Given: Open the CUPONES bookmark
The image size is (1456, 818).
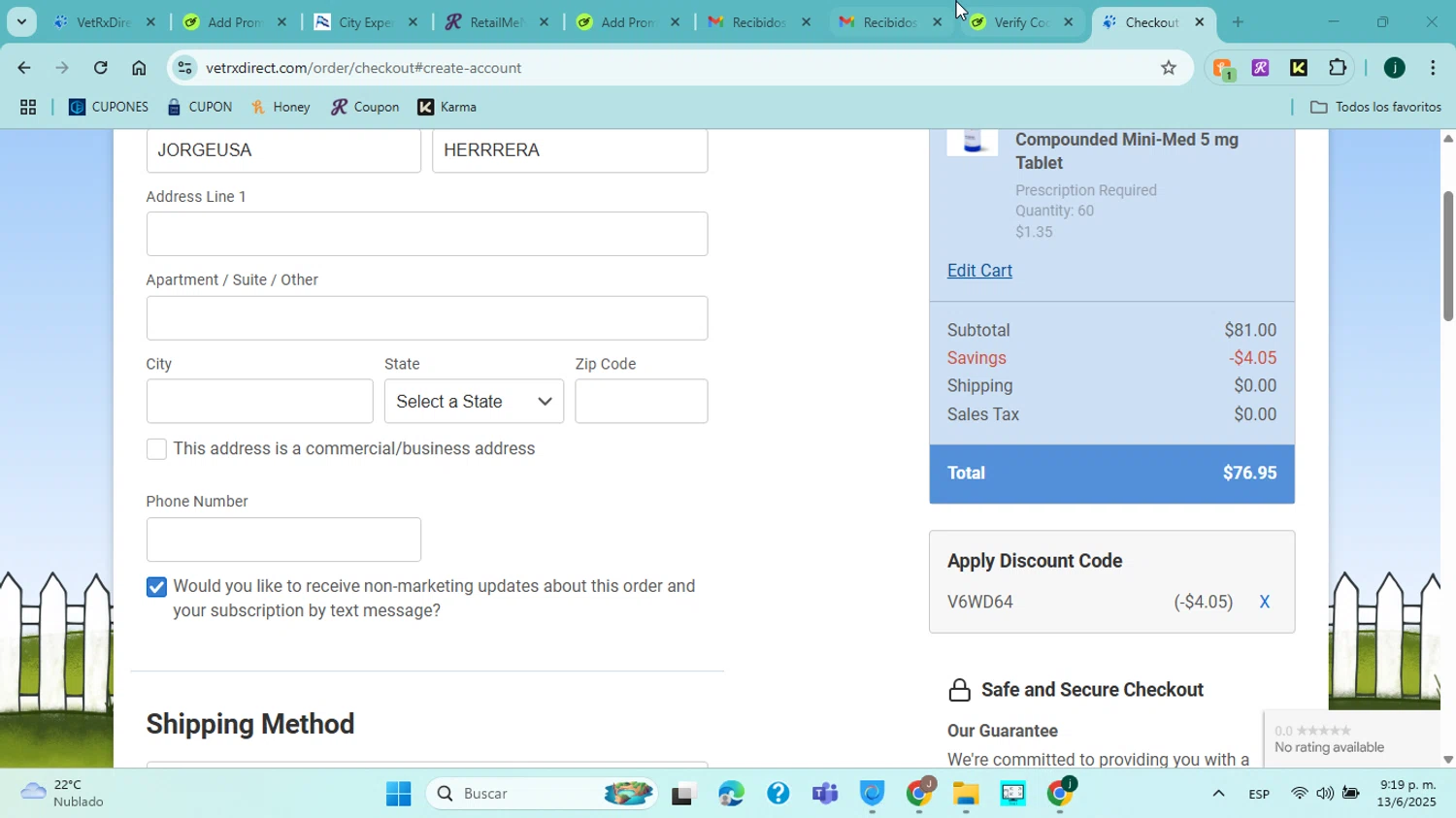Looking at the screenshot, I should pyautogui.click(x=109, y=107).
